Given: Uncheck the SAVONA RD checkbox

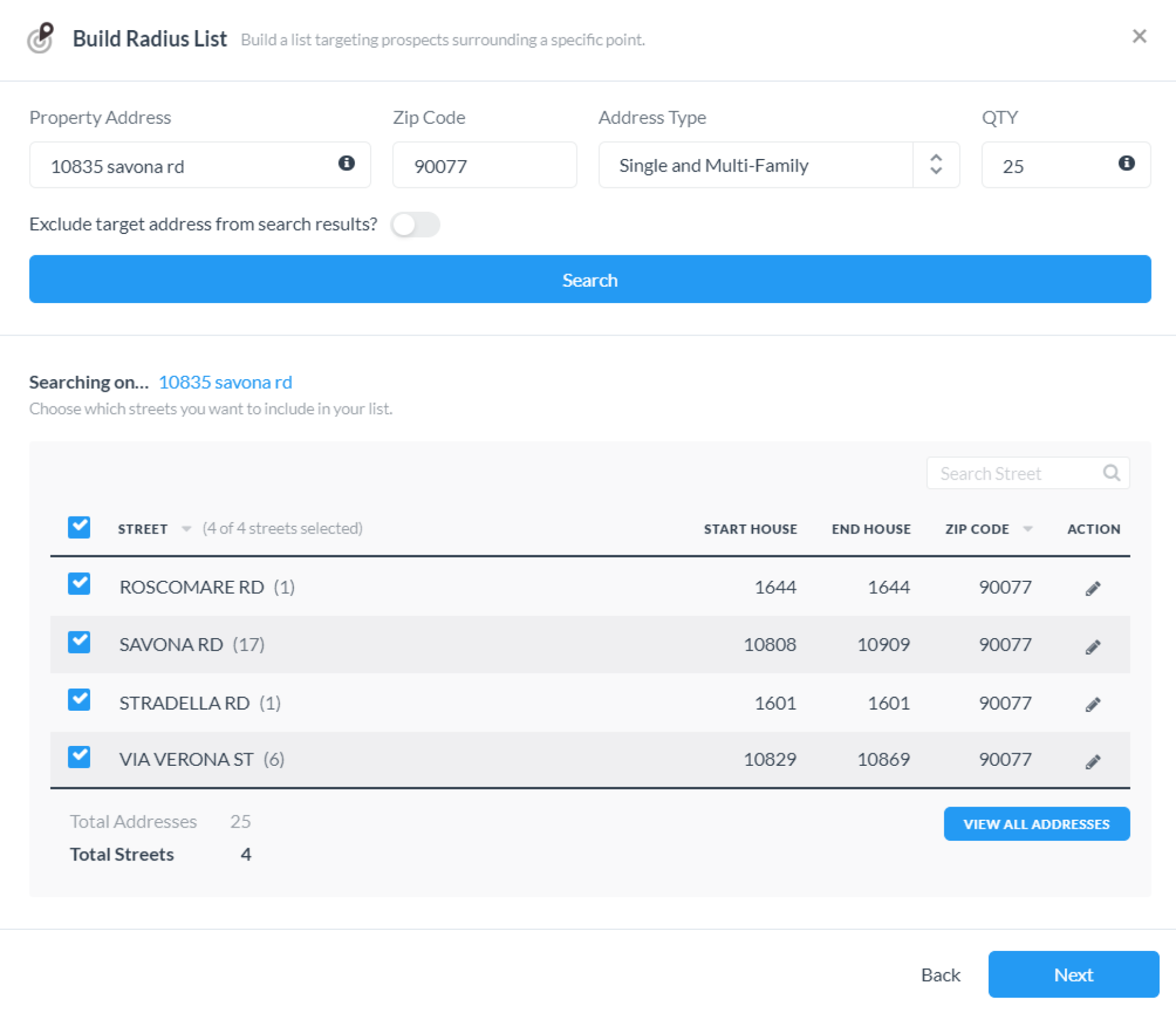Looking at the screenshot, I should (79, 642).
